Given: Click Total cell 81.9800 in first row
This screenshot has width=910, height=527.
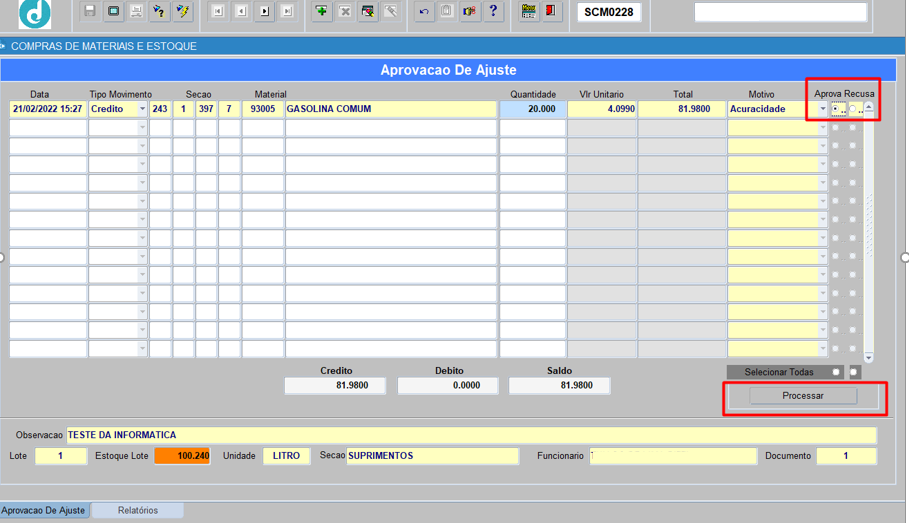Looking at the screenshot, I should [682, 109].
